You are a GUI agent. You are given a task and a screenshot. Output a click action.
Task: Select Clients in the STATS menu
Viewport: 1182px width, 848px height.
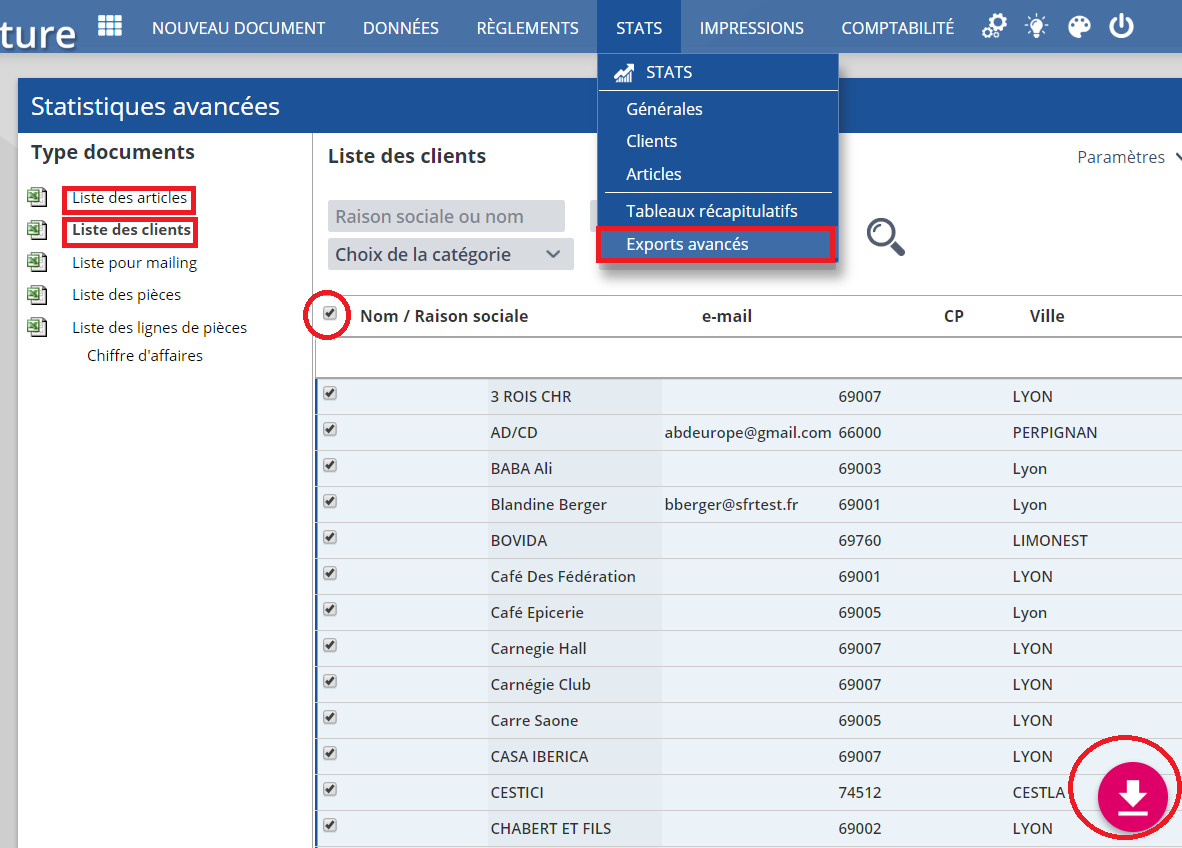pos(651,141)
